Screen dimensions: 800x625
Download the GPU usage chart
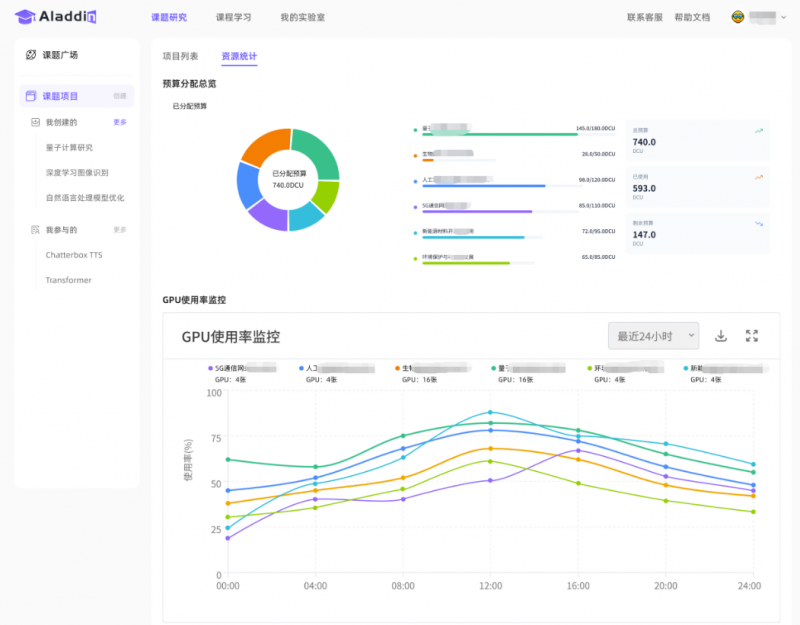pyautogui.click(x=721, y=336)
